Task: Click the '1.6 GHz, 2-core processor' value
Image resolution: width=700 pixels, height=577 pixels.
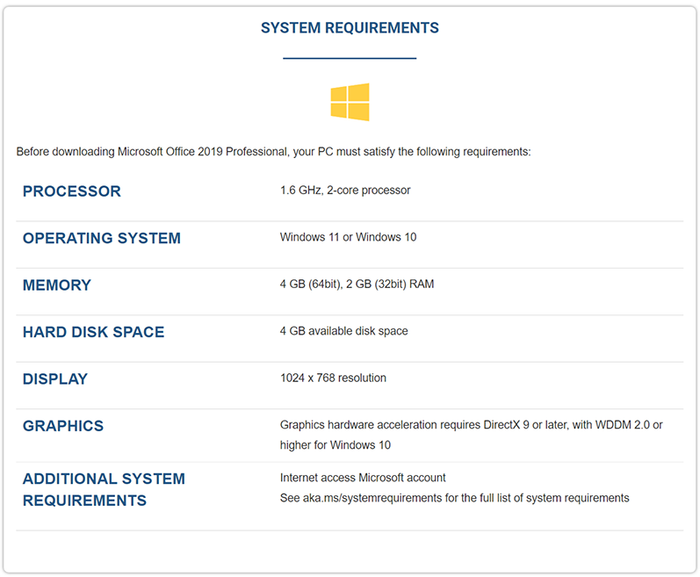Action: pyautogui.click(x=345, y=190)
